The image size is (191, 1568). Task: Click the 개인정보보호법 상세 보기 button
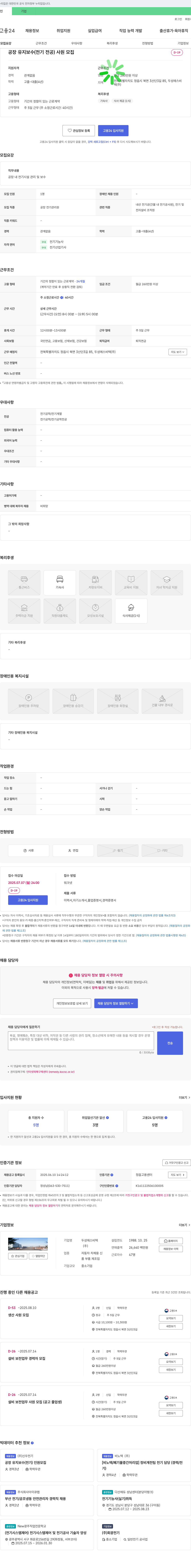(72, 1003)
